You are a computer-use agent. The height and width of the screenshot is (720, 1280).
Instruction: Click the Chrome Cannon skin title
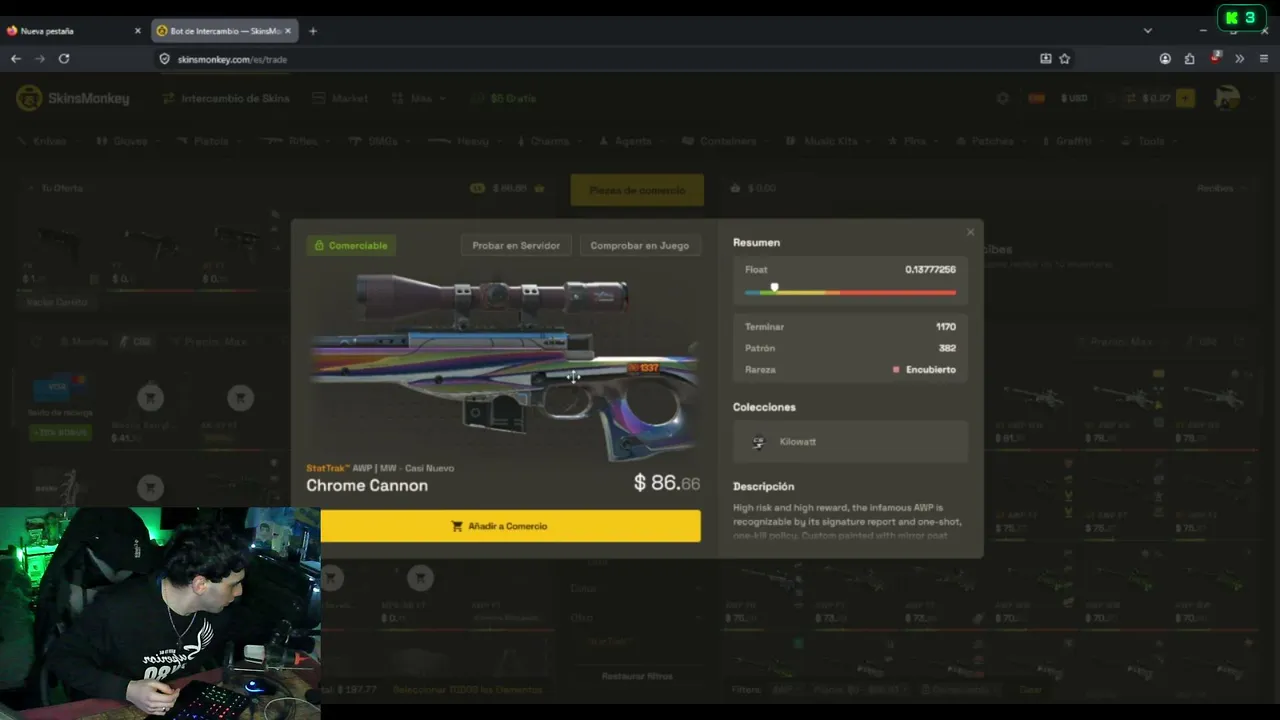pos(367,486)
